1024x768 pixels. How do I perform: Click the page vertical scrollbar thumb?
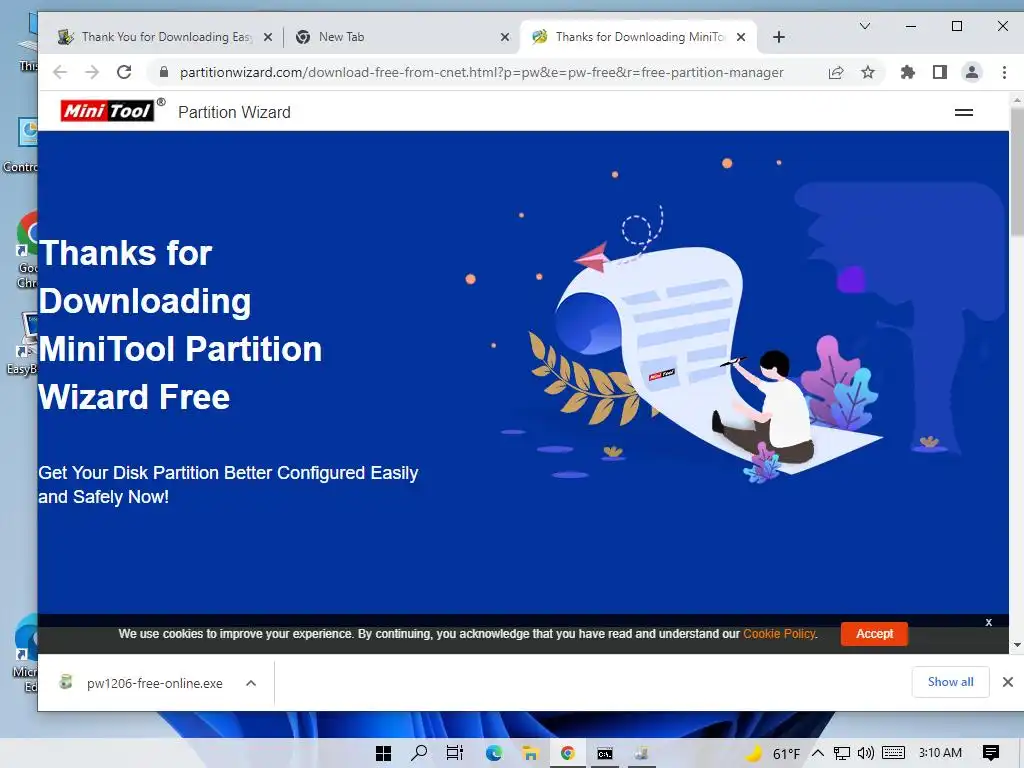coord(1016,171)
